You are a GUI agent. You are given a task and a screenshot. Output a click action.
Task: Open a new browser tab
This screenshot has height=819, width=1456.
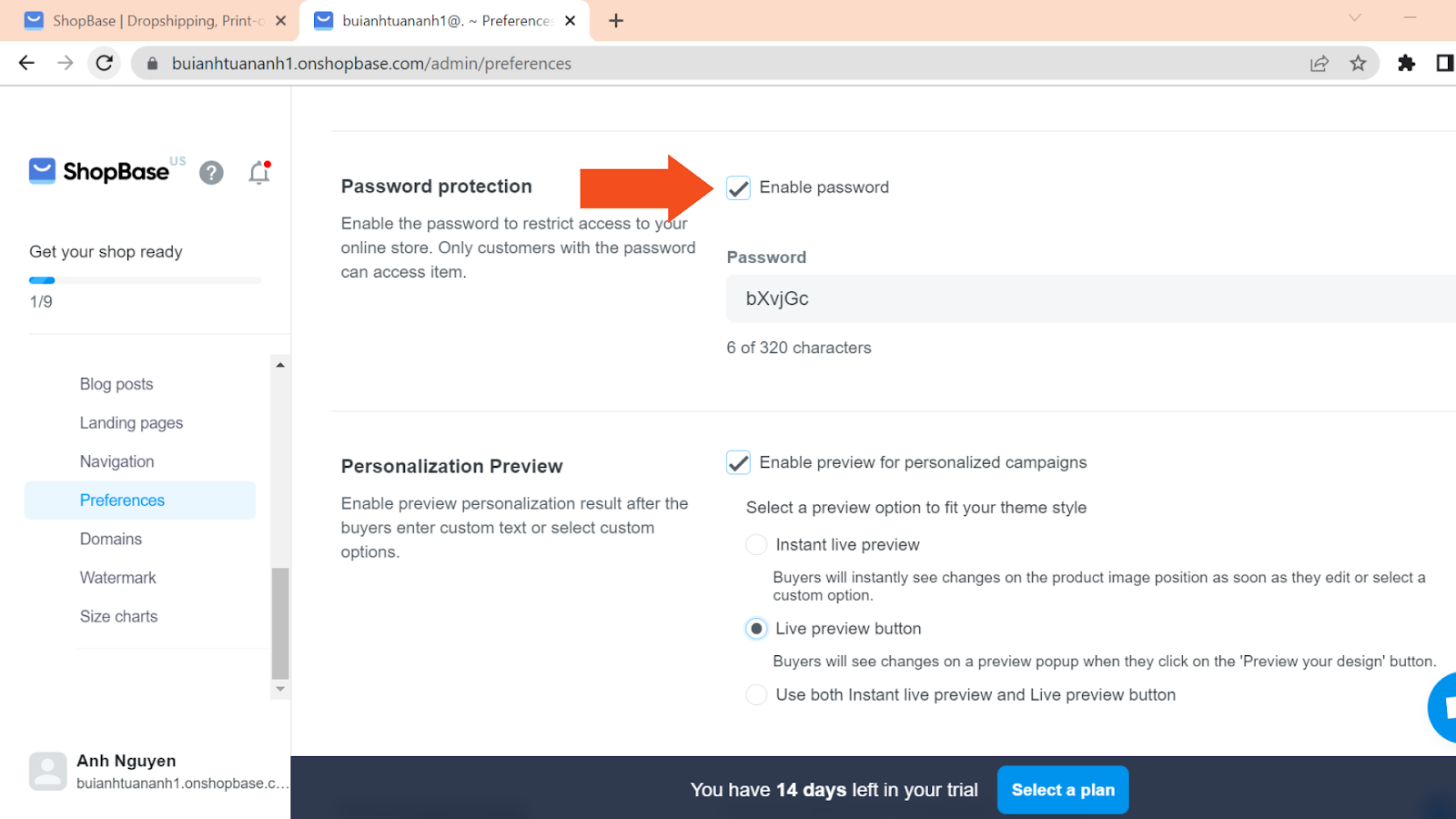click(x=616, y=20)
